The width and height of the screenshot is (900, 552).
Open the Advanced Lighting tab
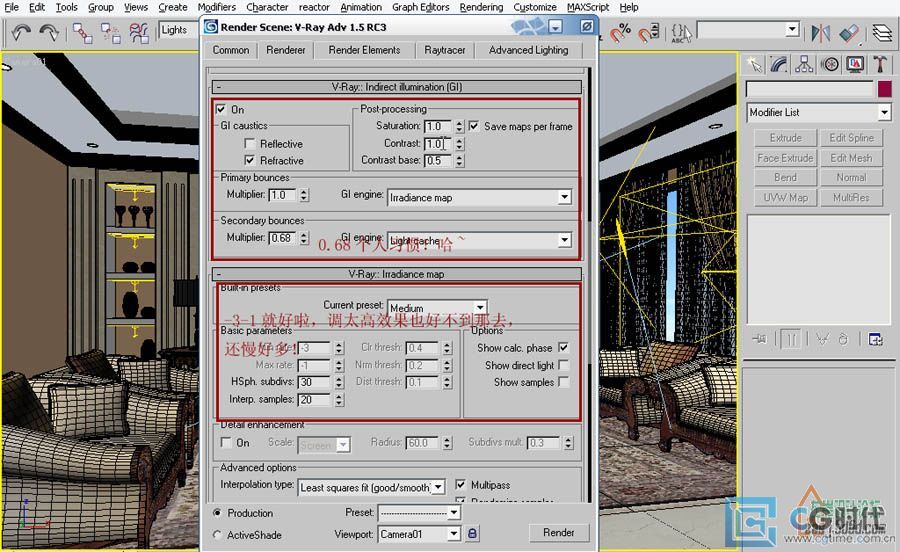click(x=529, y=50)
